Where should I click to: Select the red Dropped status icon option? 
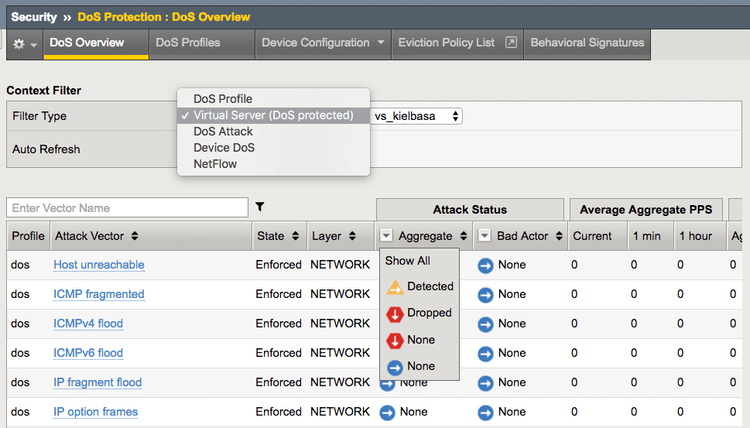(394, 313)
